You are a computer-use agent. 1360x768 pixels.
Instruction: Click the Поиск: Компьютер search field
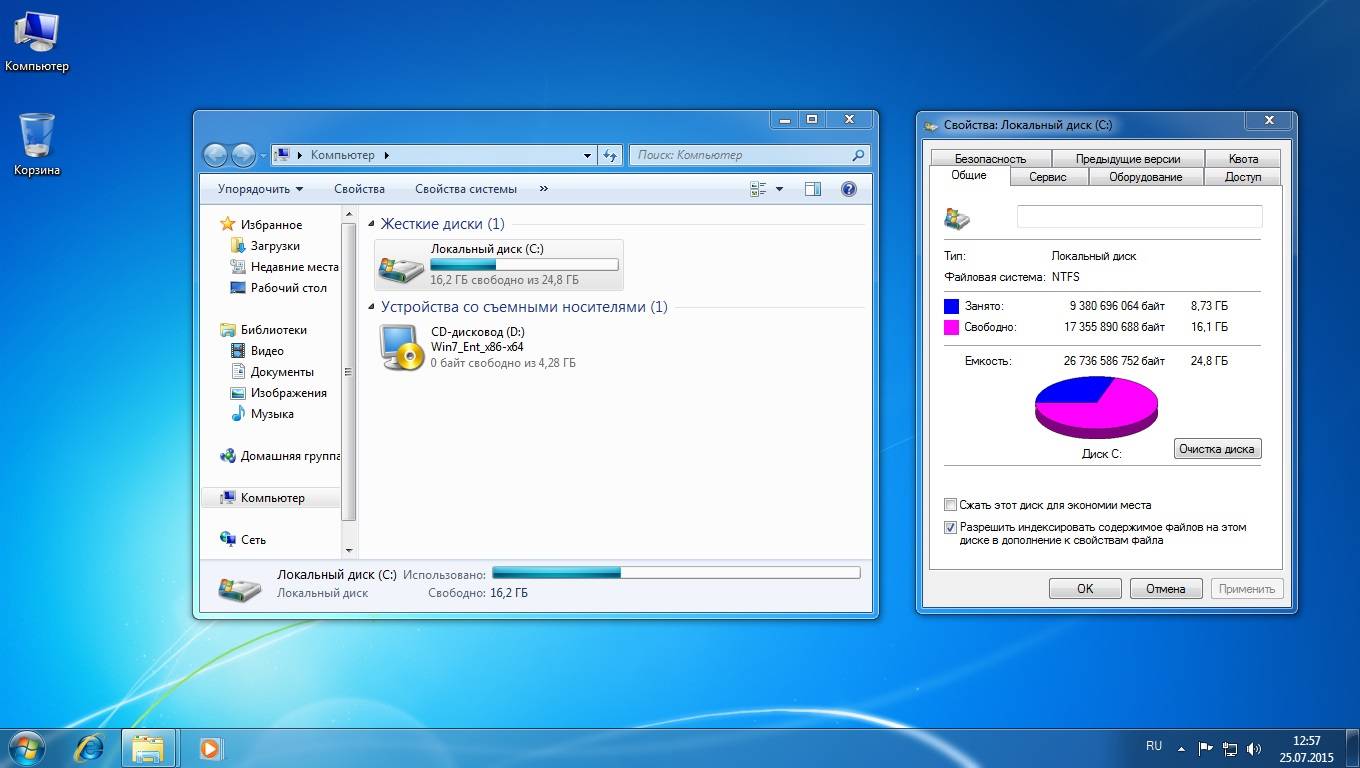pos(740,155)
